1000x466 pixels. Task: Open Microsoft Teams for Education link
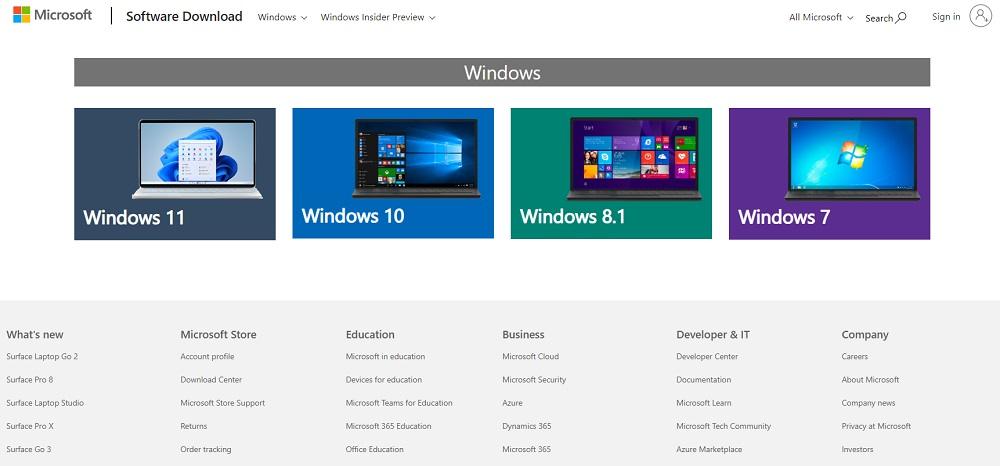point(399,403)
